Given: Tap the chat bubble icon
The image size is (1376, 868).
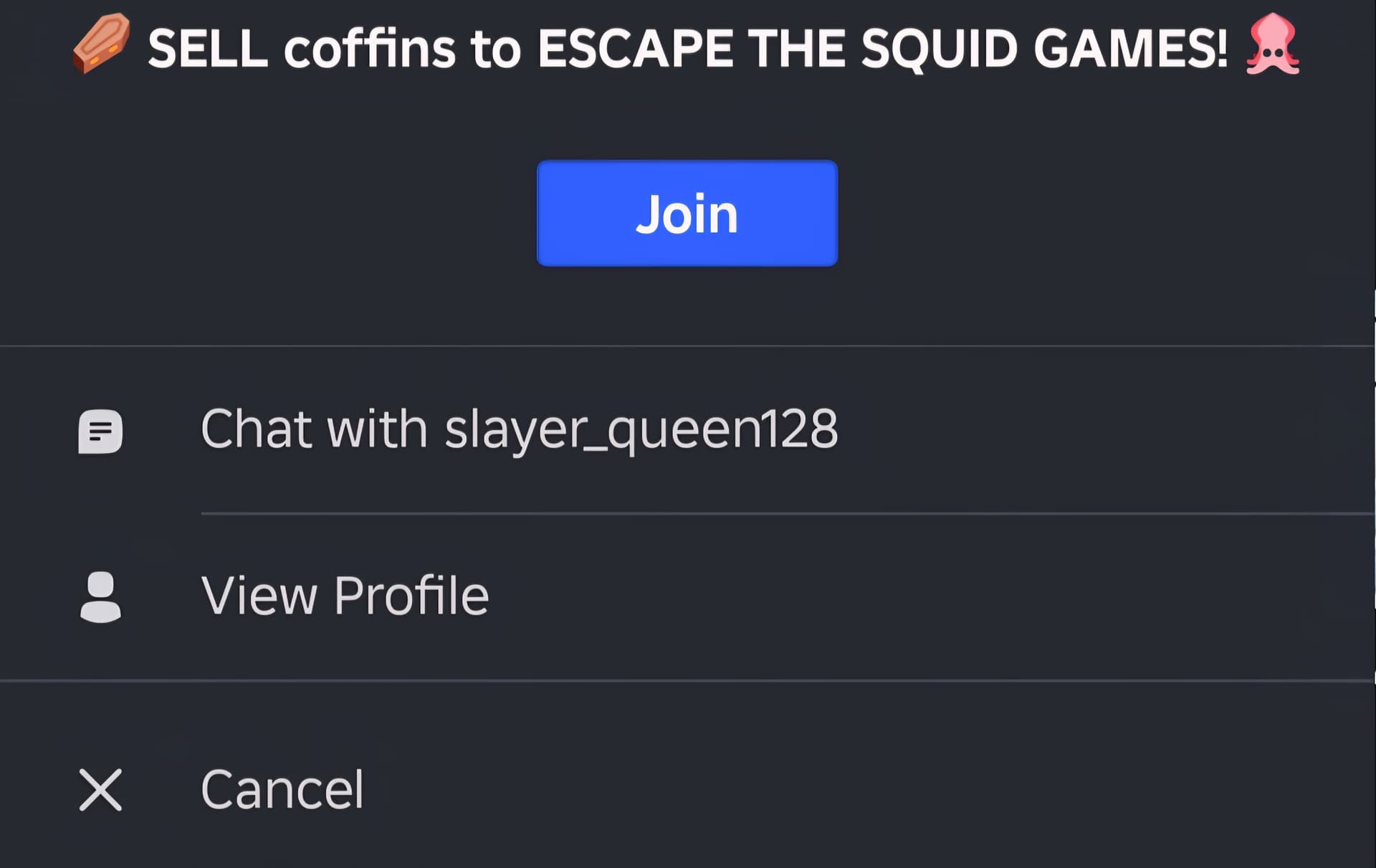Looking at the screenshot, I should coord(100,431).
